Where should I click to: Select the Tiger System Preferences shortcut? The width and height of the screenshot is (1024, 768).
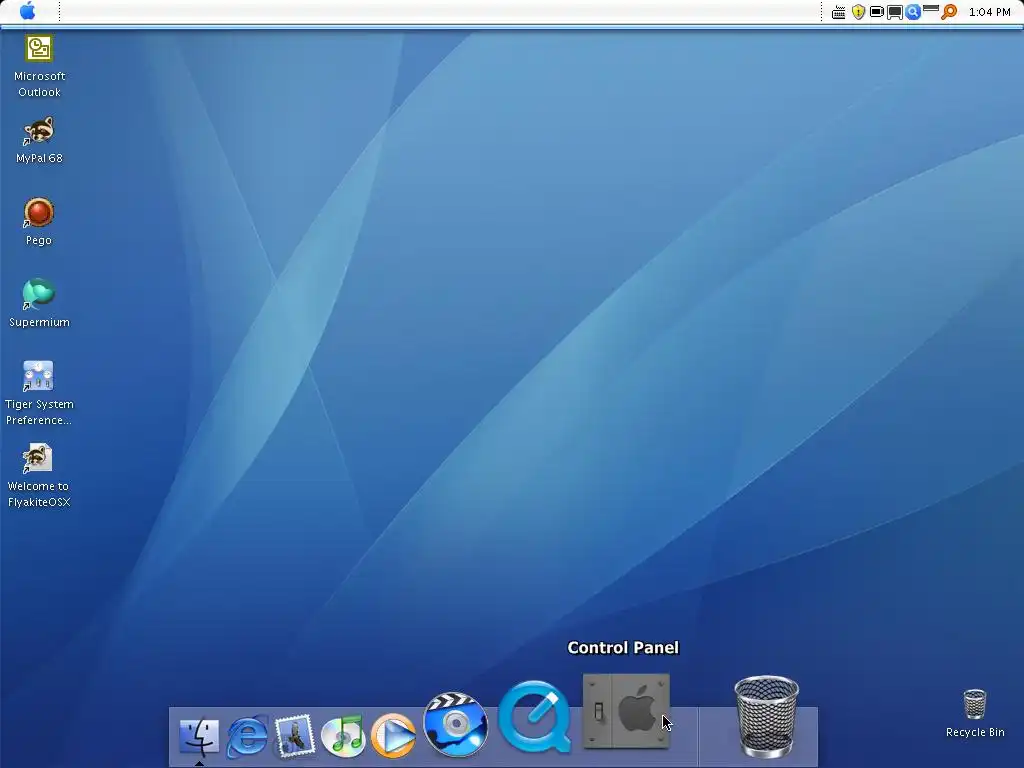38,376
